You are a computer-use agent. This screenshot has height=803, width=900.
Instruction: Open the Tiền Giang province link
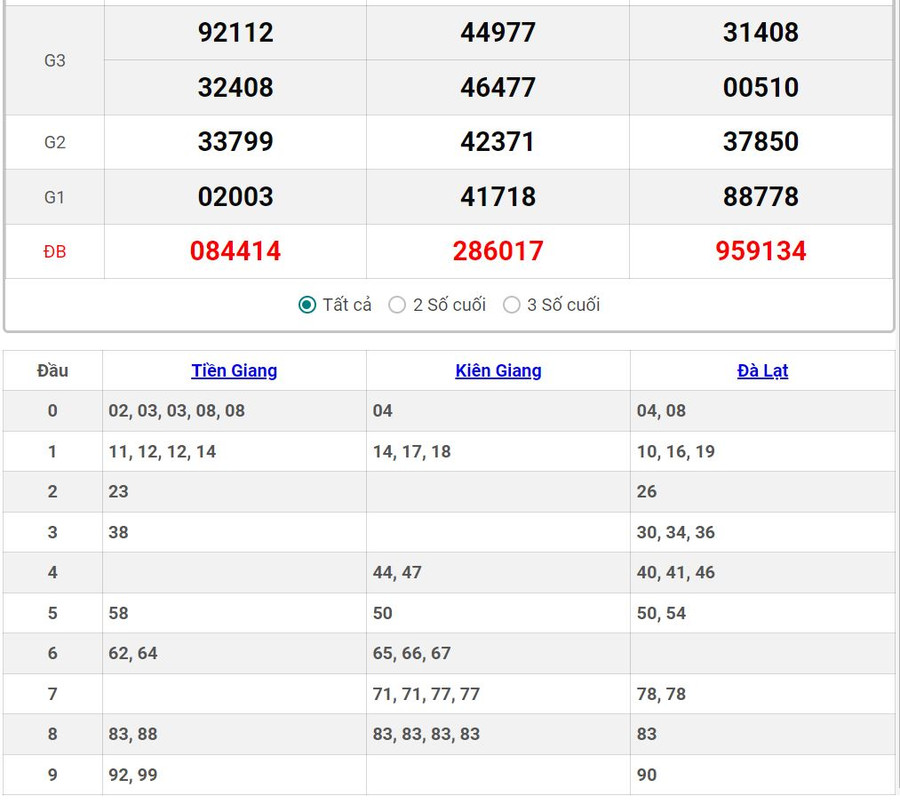coord(234,371)
